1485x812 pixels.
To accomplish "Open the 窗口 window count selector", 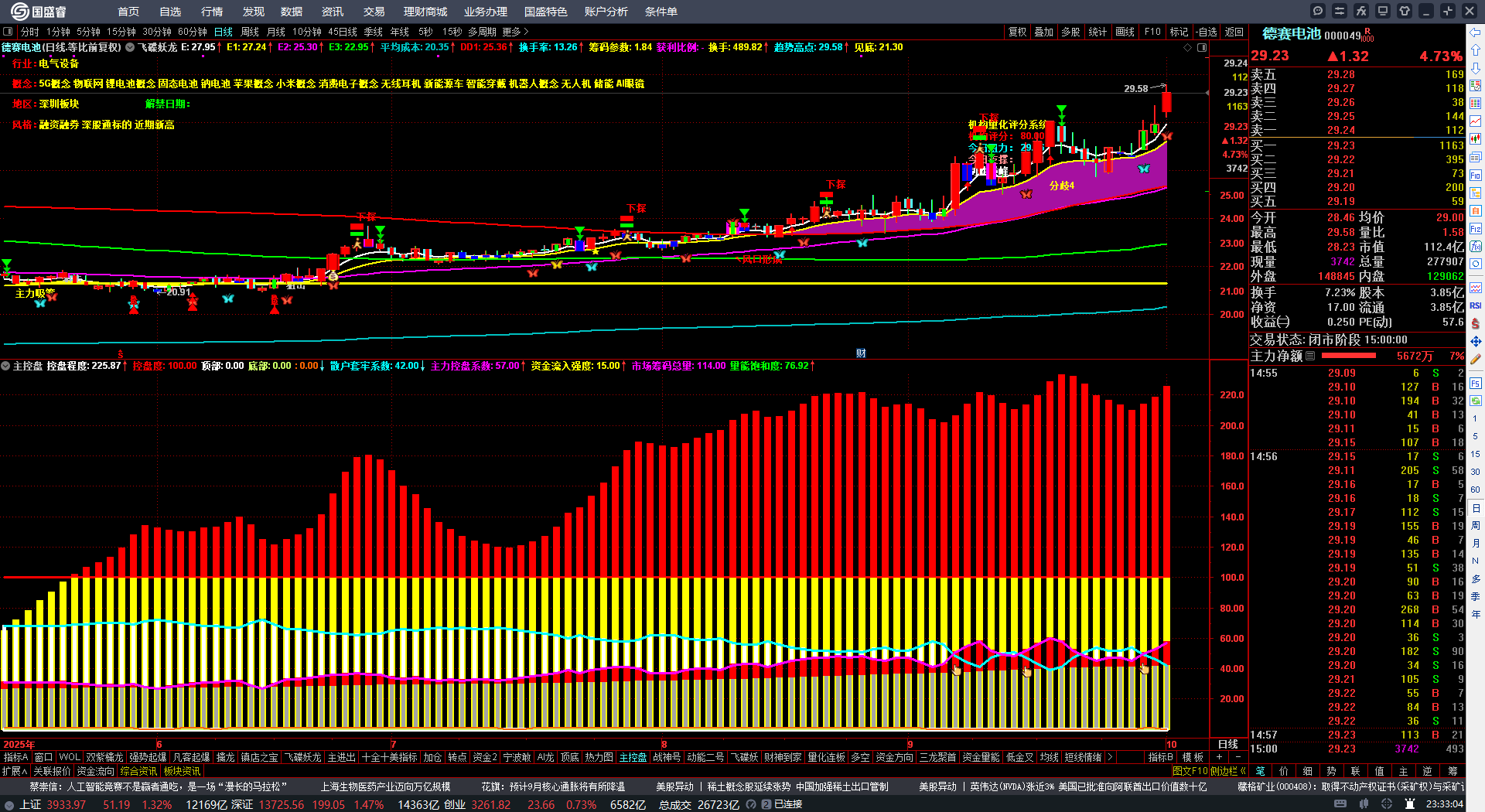I will tap(44, 757).
